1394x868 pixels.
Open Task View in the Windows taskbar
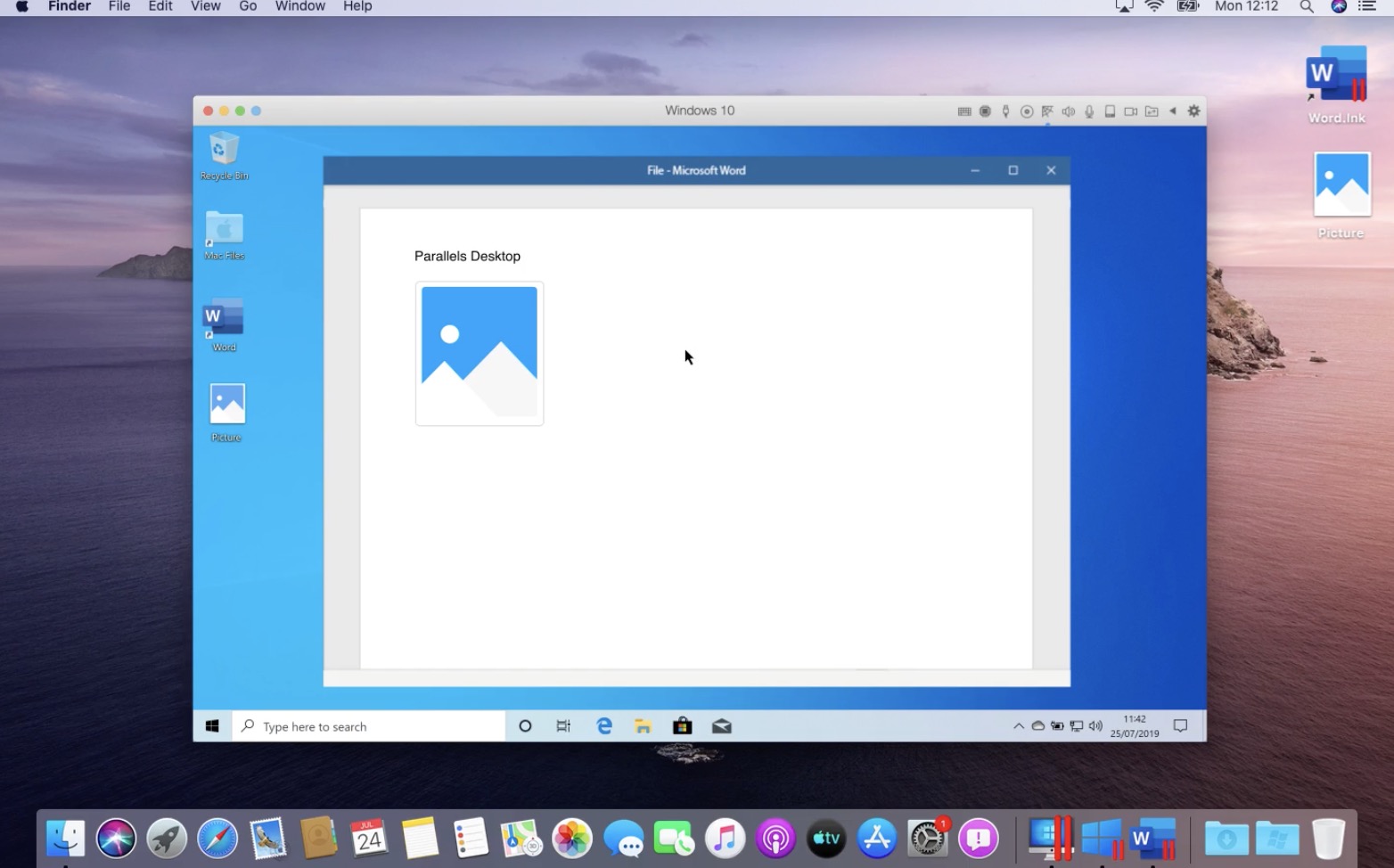coord(563,726)
